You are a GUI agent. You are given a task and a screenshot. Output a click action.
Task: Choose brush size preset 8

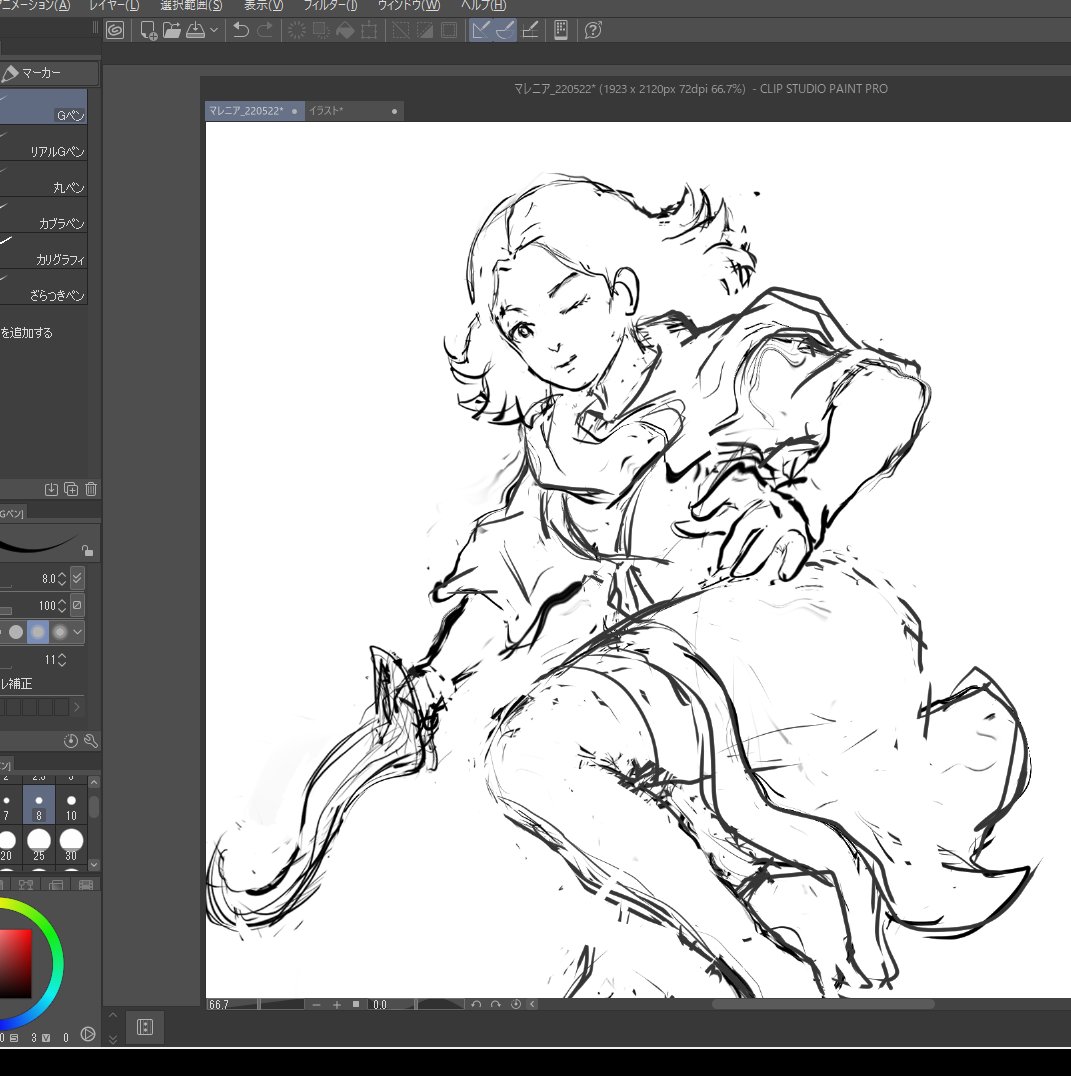pos(39,804)
